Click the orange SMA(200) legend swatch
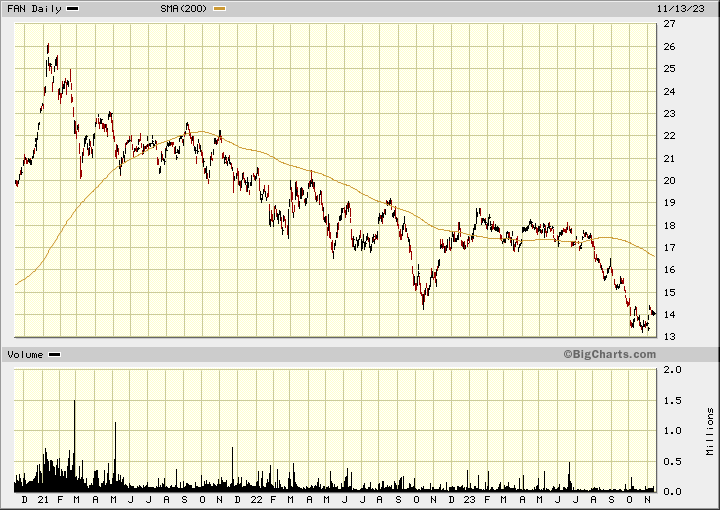Screen dimensions: 720x510 [x=220, y=8]
